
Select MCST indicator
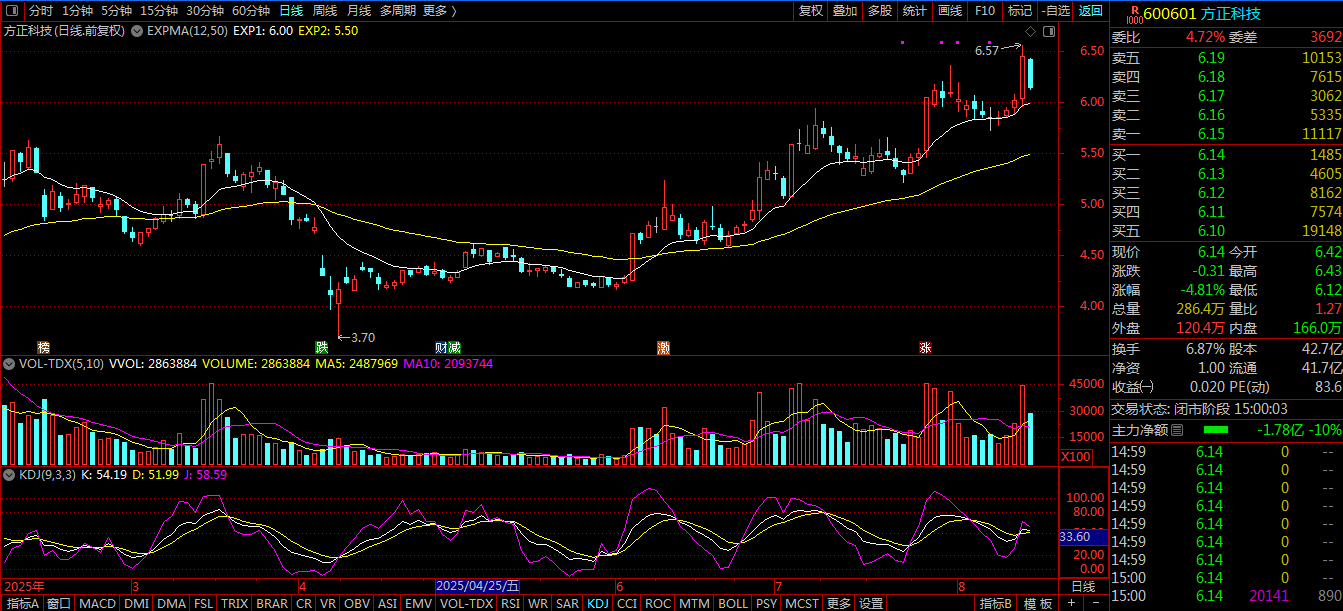pos(802,604)
